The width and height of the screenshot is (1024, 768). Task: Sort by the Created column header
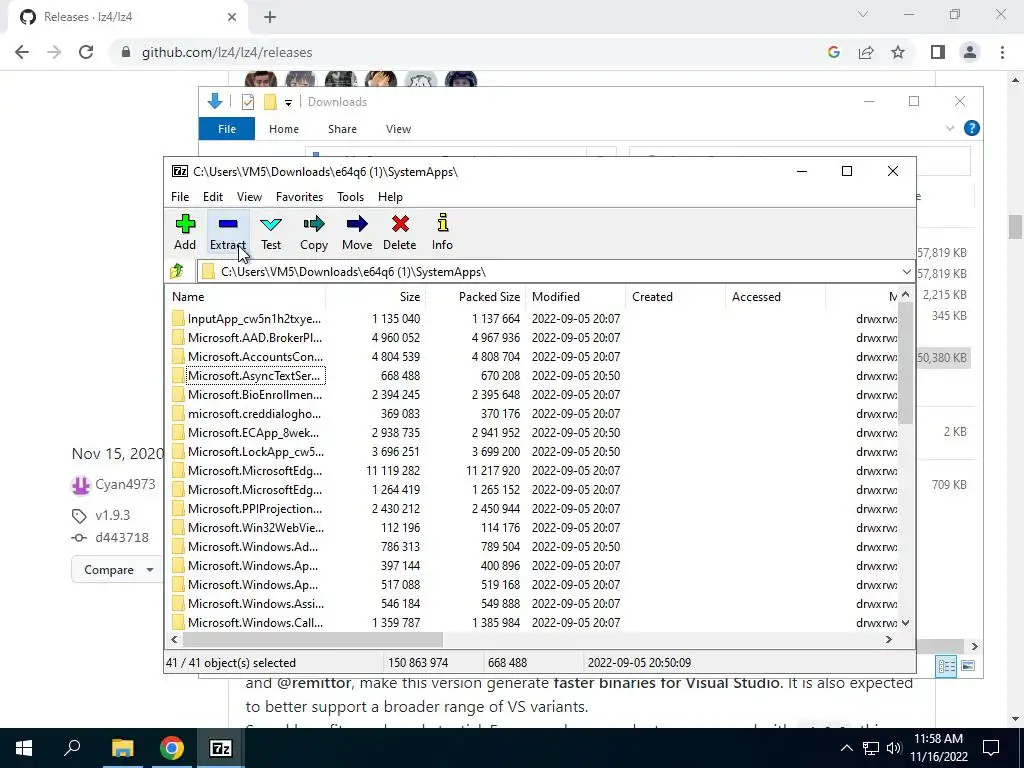pos(675,296)
